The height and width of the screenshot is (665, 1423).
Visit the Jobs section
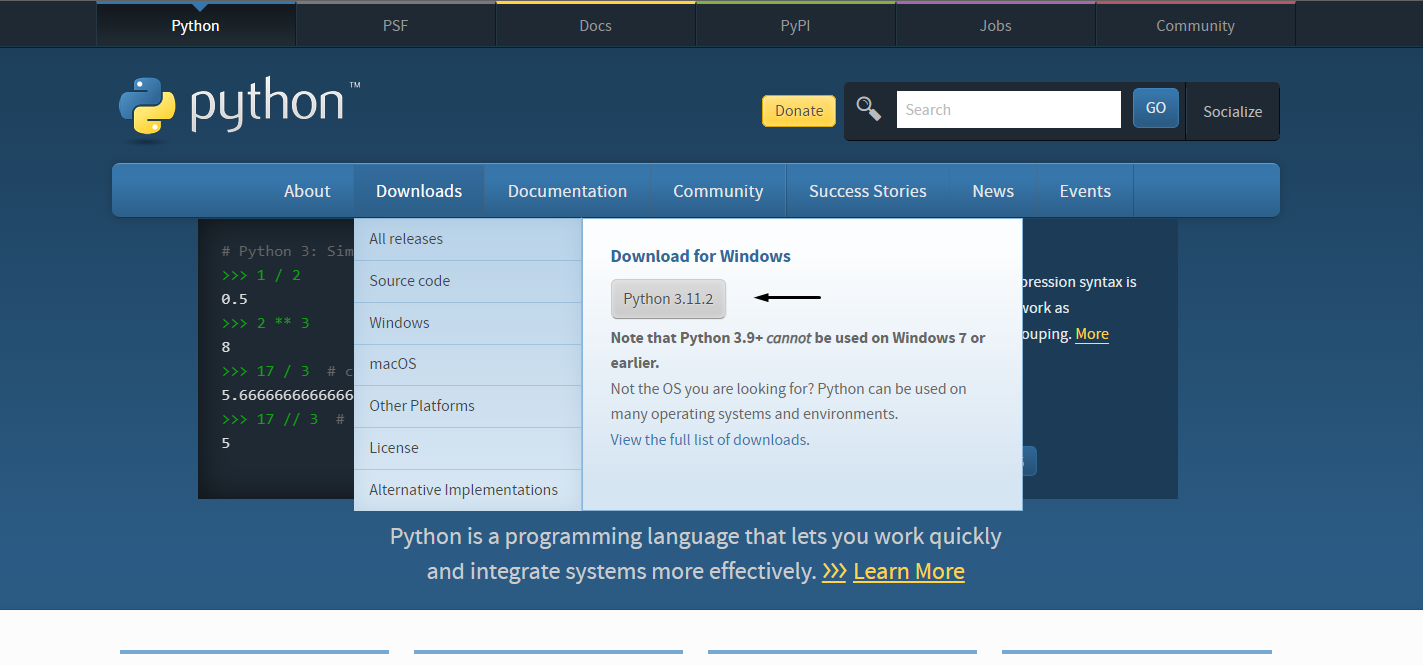[995, 24]
